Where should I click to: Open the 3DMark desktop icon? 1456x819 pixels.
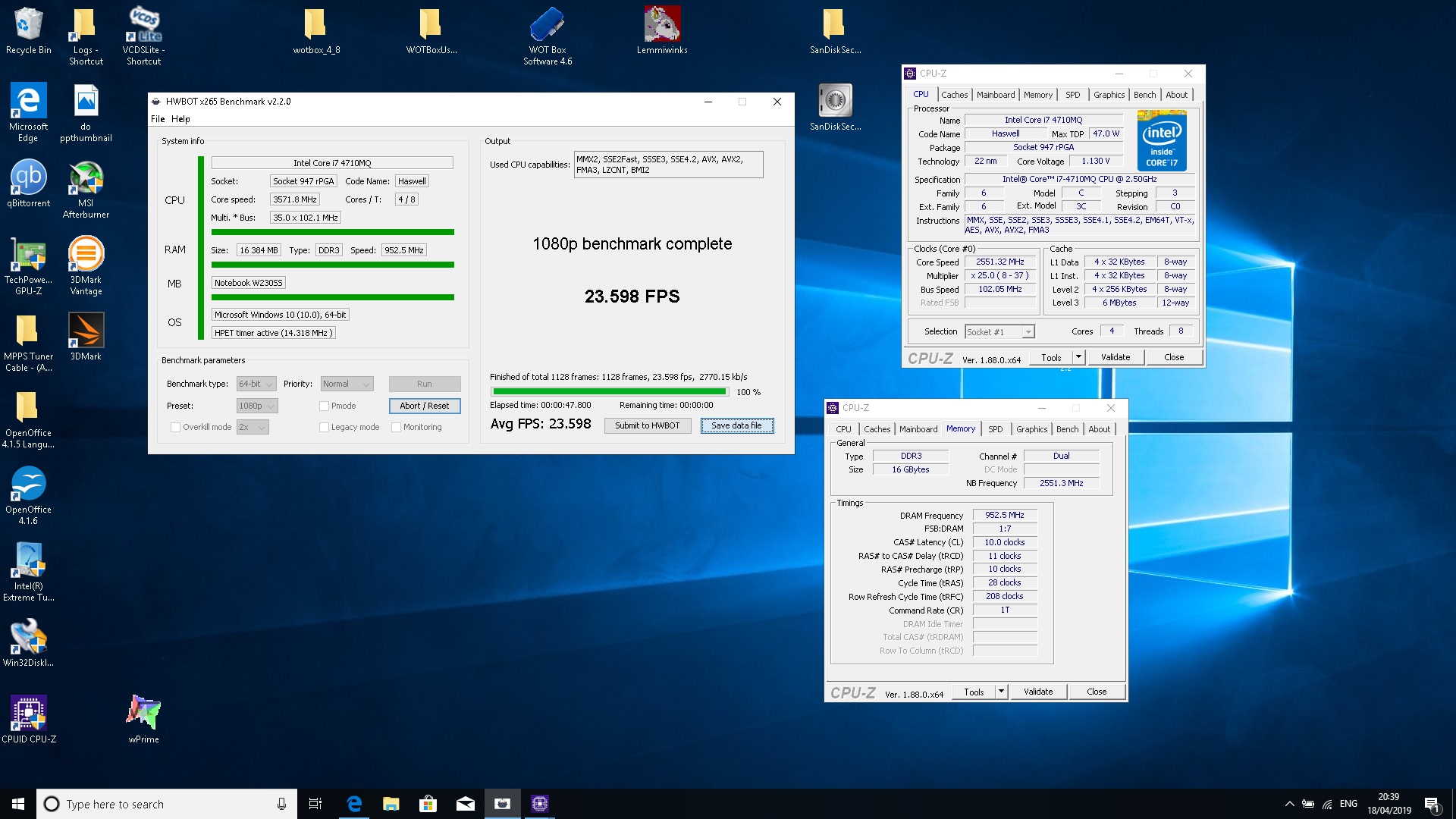tap(86, 337)
